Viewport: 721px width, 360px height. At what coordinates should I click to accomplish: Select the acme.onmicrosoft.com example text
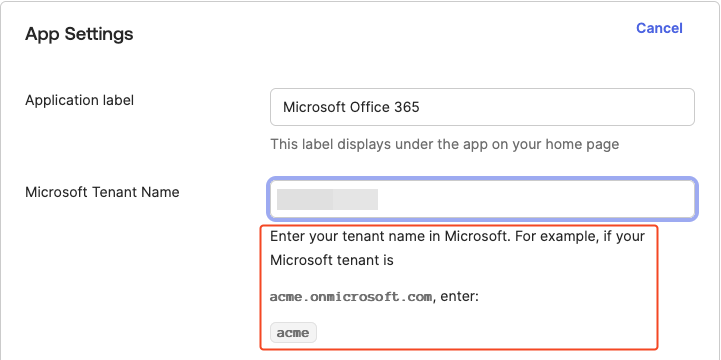(x=351, y=297)
